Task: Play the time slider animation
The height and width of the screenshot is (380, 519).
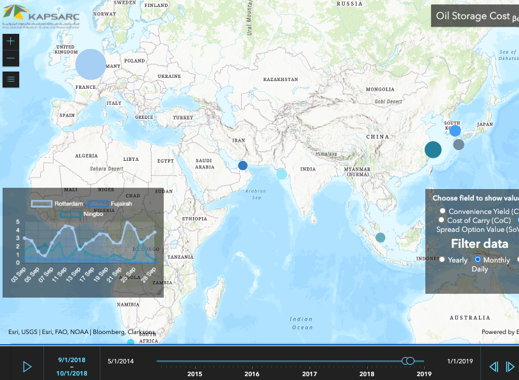Action: pos(27,367)
